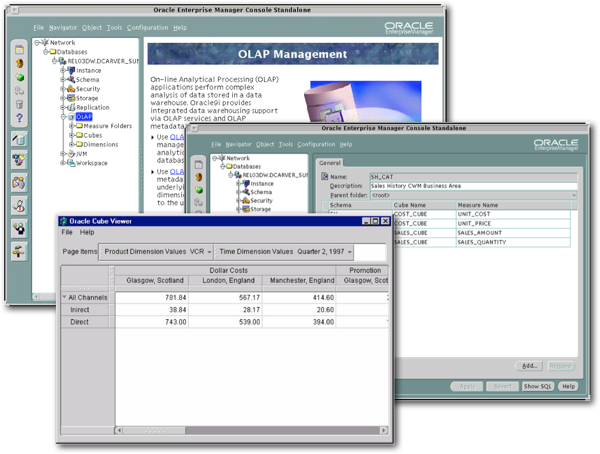Select the OLAP node in back window tree
Viewport: 600px width, 454px height.
point(84,117)
